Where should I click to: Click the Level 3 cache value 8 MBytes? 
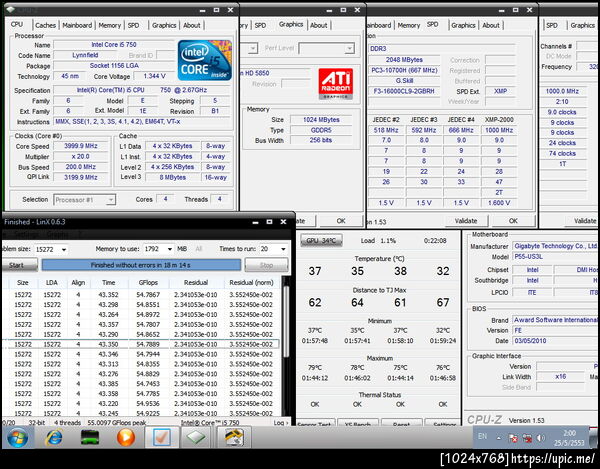point(173,178)
